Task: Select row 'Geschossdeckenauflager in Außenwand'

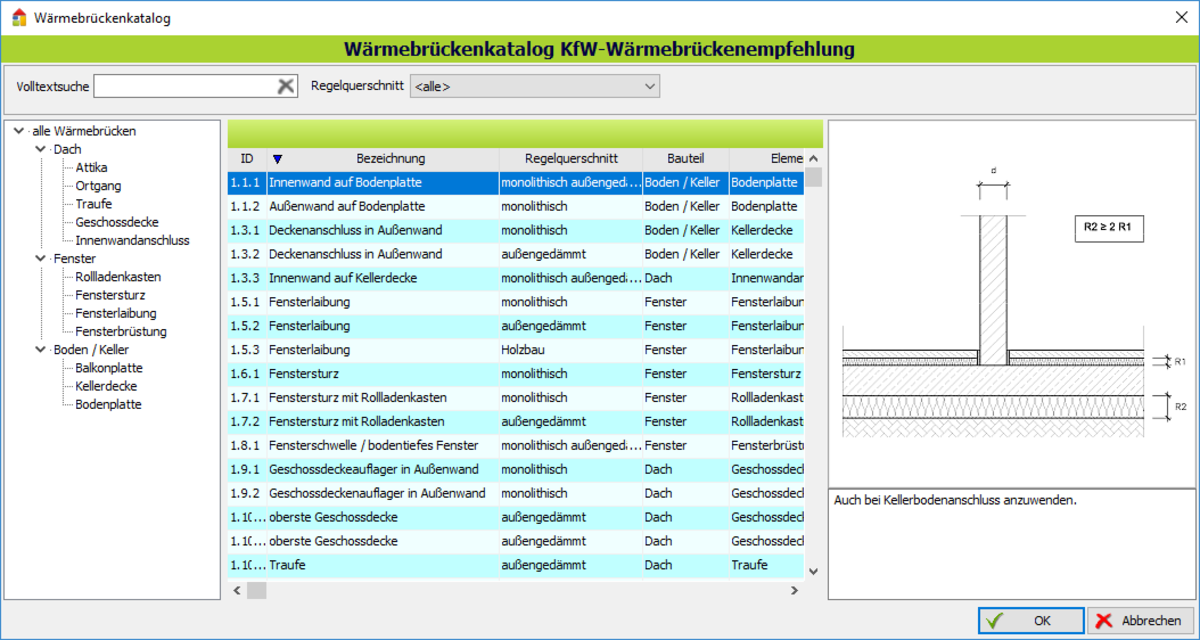Action: point(516,494)
